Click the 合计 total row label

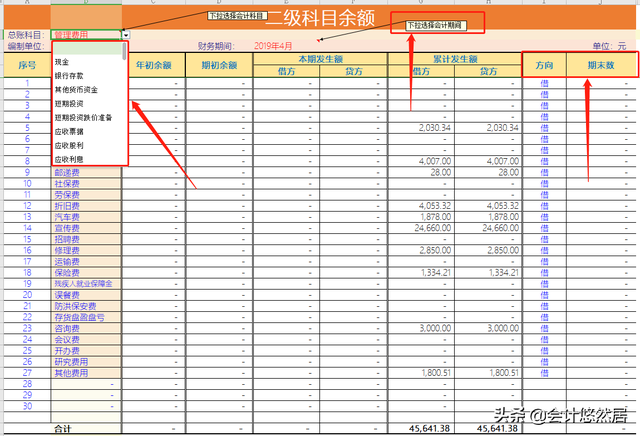pos(63,429)
